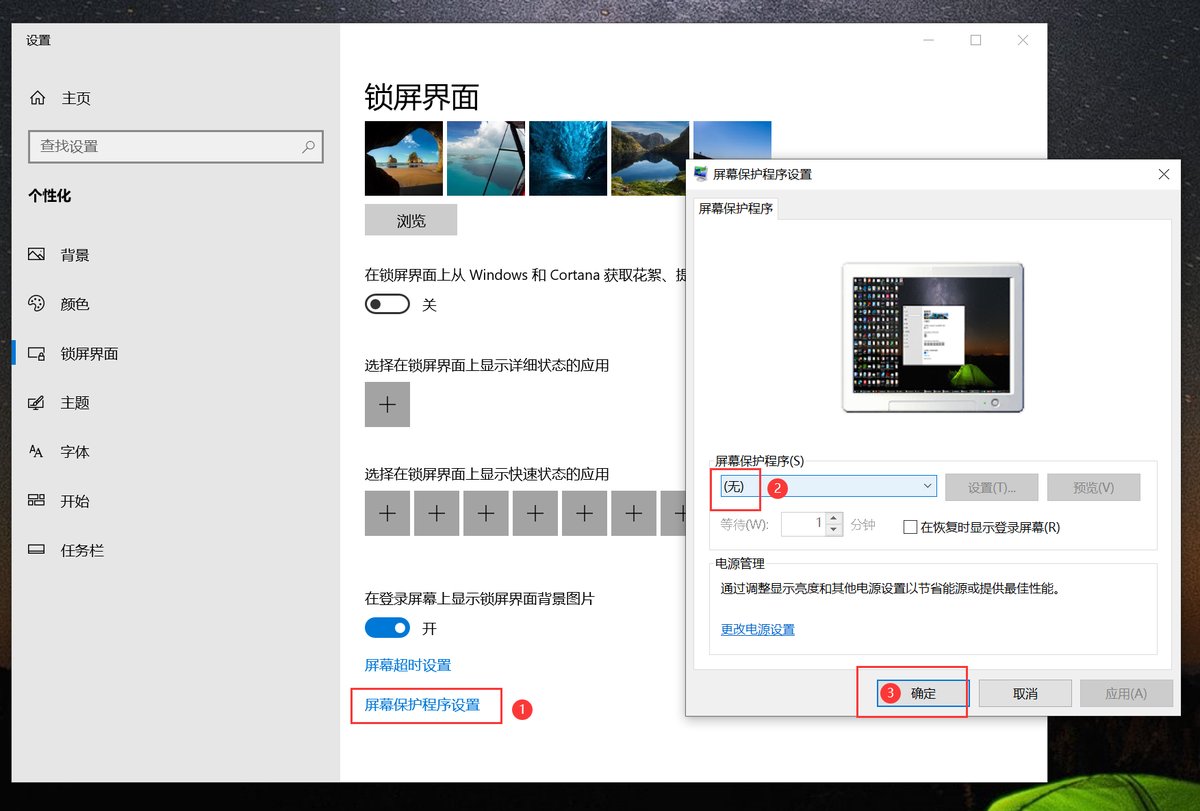
Task: Click 确定 to confirm screen saver settings
Action: pos(923,693)
